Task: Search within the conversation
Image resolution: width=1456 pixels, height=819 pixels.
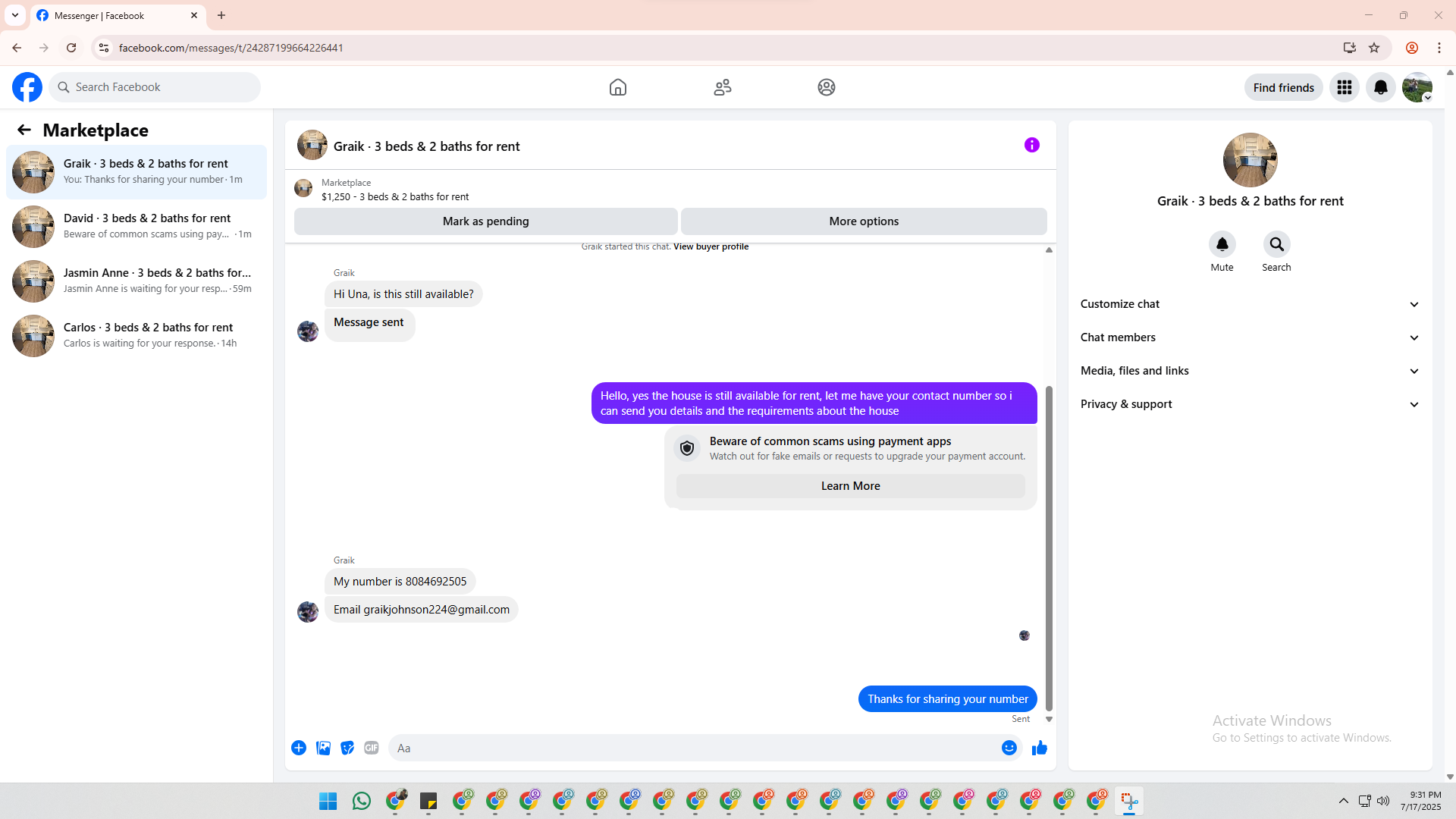Action: pyautogui.click(x=1277, y=244)
